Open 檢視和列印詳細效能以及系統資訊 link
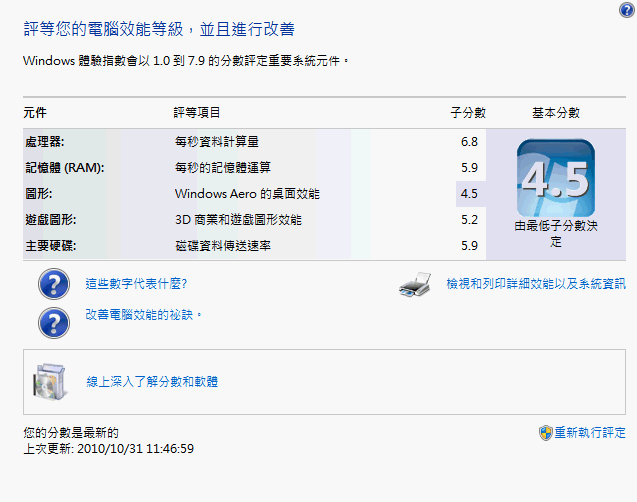This screenshot has width=637, height=502. (x=536, y=283)
